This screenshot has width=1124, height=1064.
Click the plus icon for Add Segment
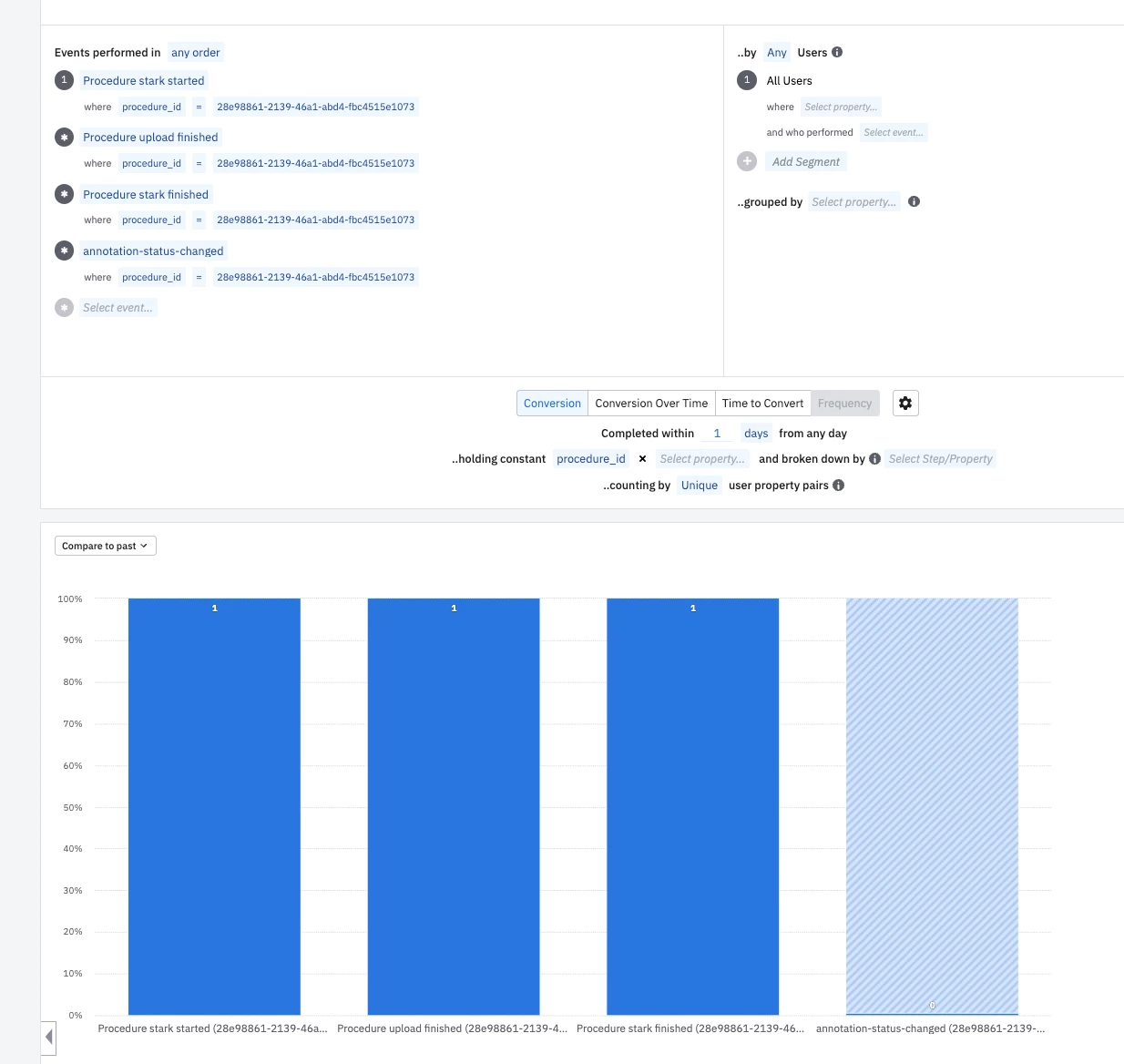pyautogui.click(x=747, y=161)
